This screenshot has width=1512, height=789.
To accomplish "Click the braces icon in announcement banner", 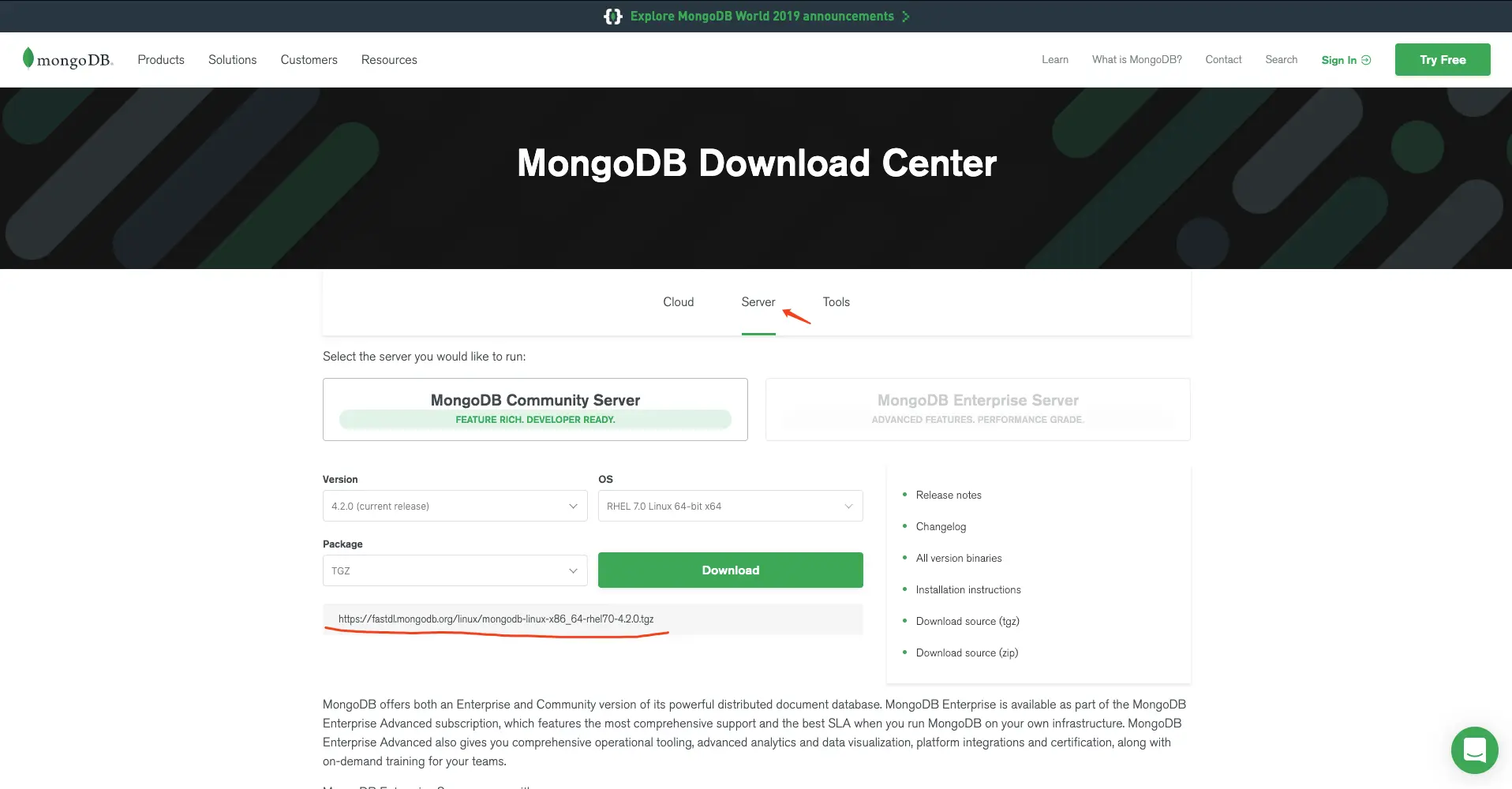I will pyautogui.click(x=613, y=17).
